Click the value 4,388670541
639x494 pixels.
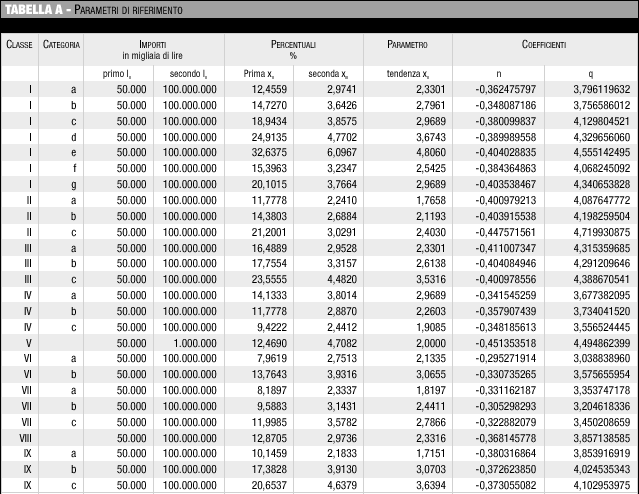click(602, 279)
